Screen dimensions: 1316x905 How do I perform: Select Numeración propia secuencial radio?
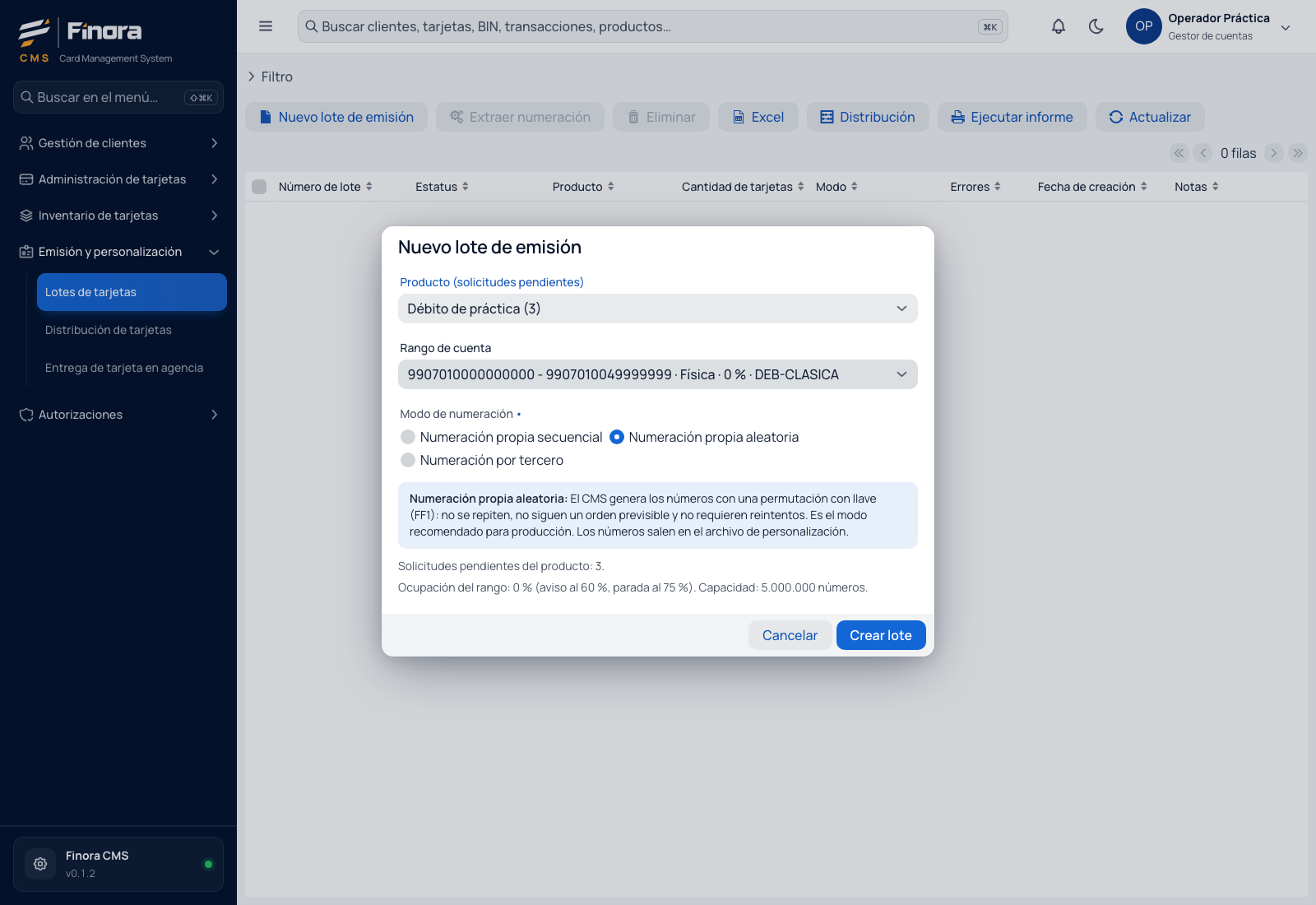pos(408,437)
